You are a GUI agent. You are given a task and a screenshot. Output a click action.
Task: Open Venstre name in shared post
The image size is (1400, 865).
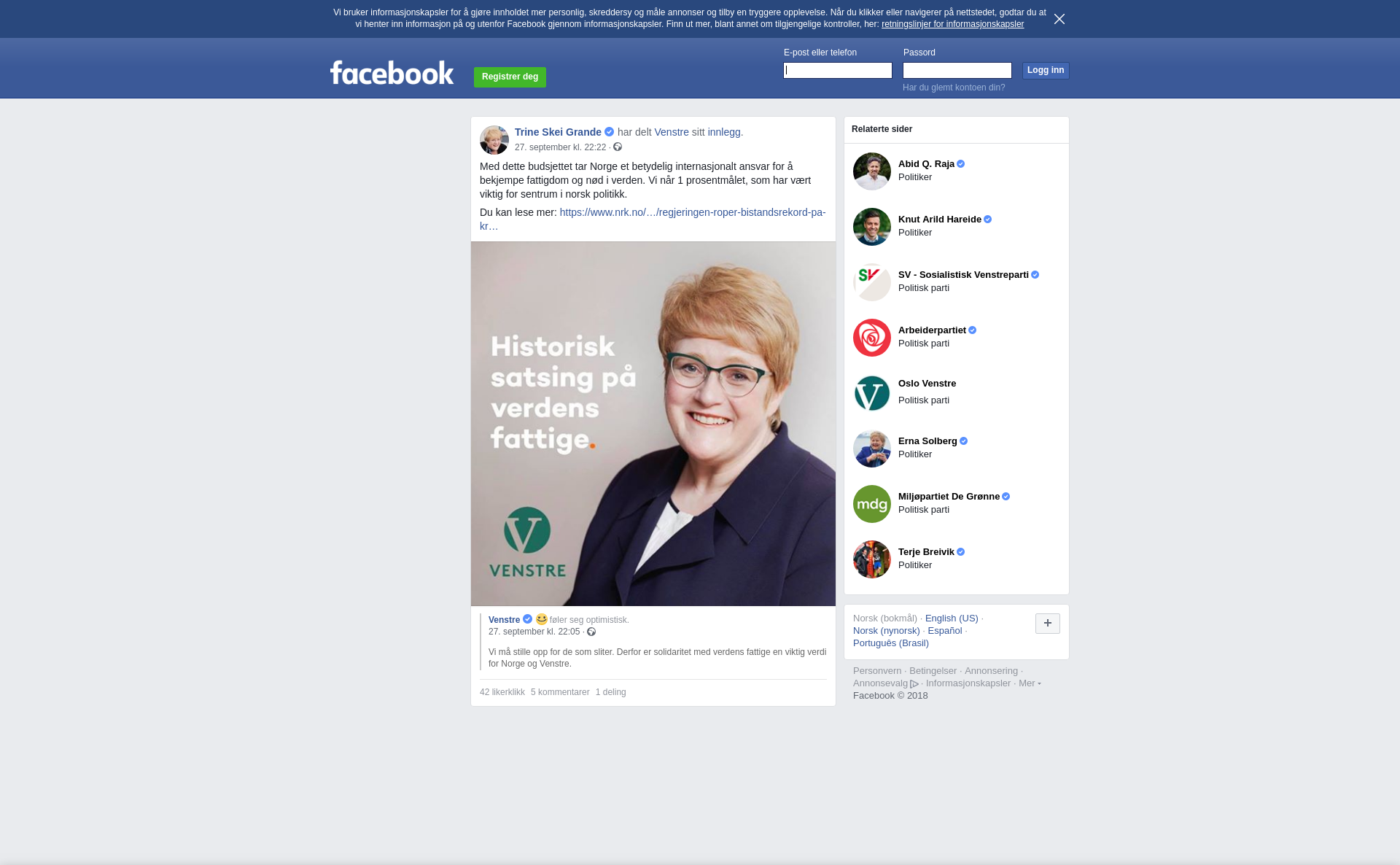504,620
